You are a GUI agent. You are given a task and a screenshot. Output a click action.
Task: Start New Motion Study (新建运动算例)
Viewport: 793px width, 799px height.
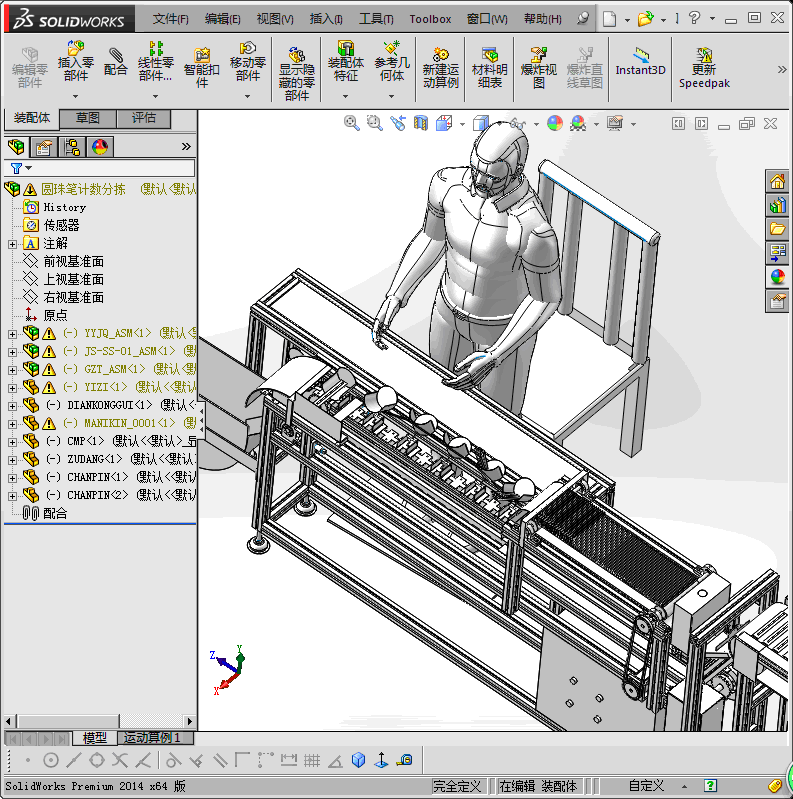[441, 67]
